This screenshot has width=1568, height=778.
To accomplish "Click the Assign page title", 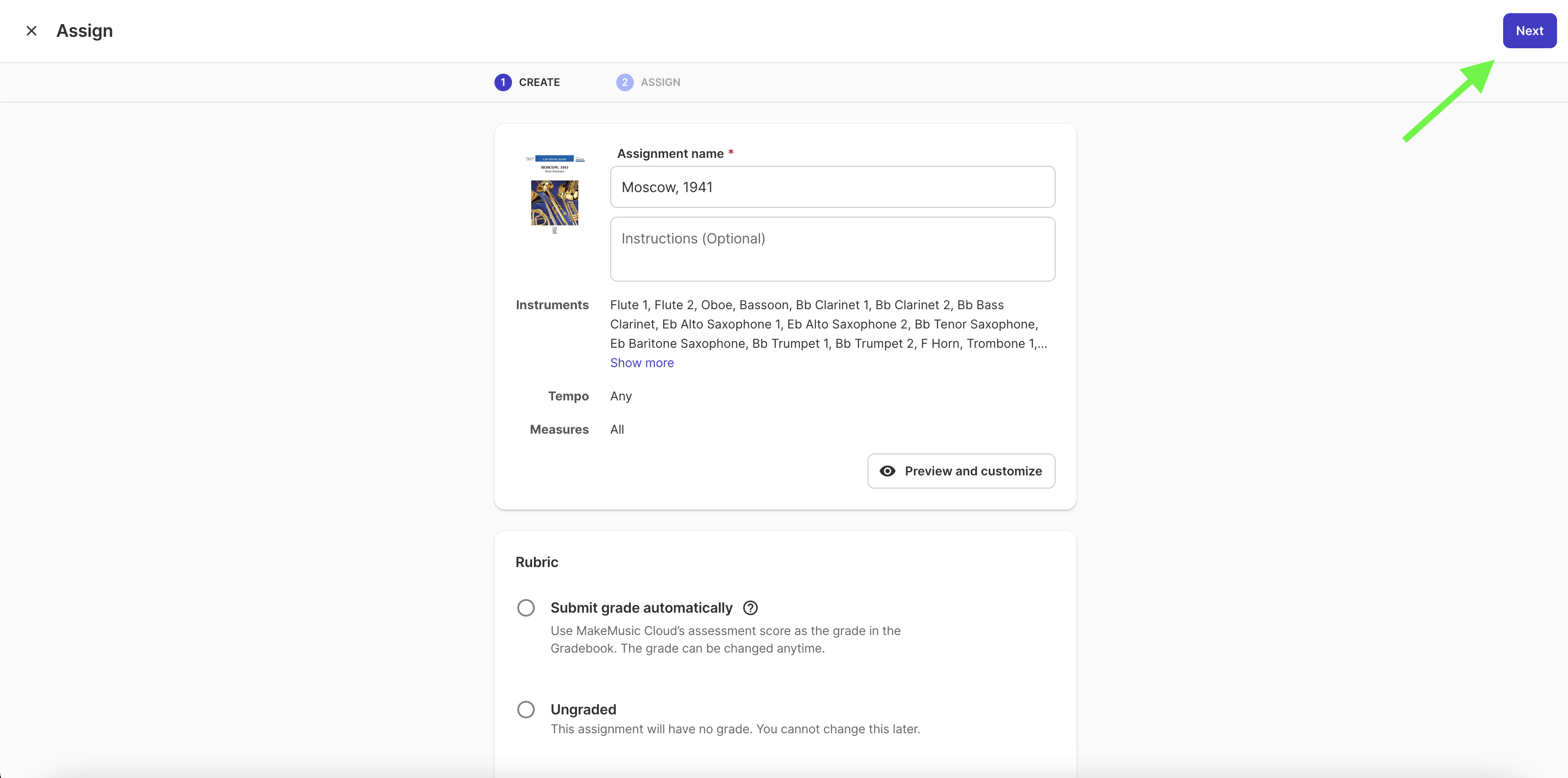I will coord(85,30).
